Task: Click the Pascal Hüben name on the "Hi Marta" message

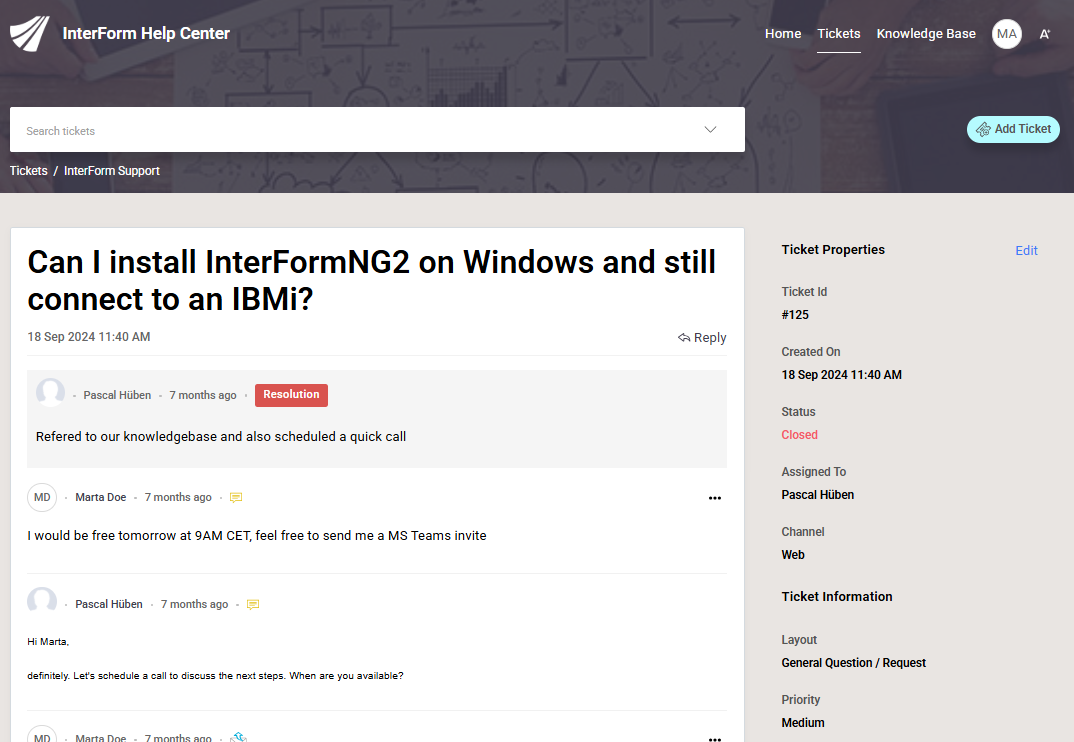Action: [x=109, y=604]
